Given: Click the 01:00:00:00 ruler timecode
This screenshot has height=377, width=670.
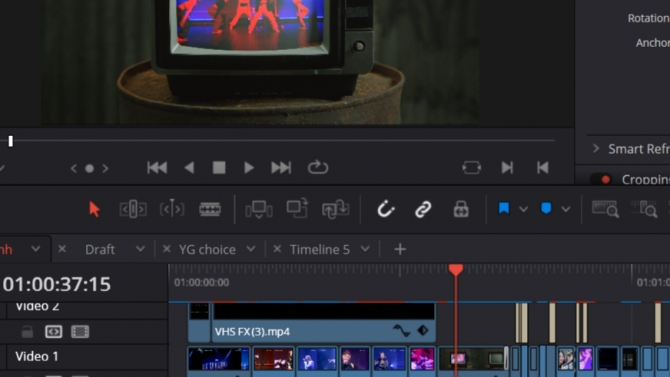Looking at the screenshot, I should tap(201, 283).
